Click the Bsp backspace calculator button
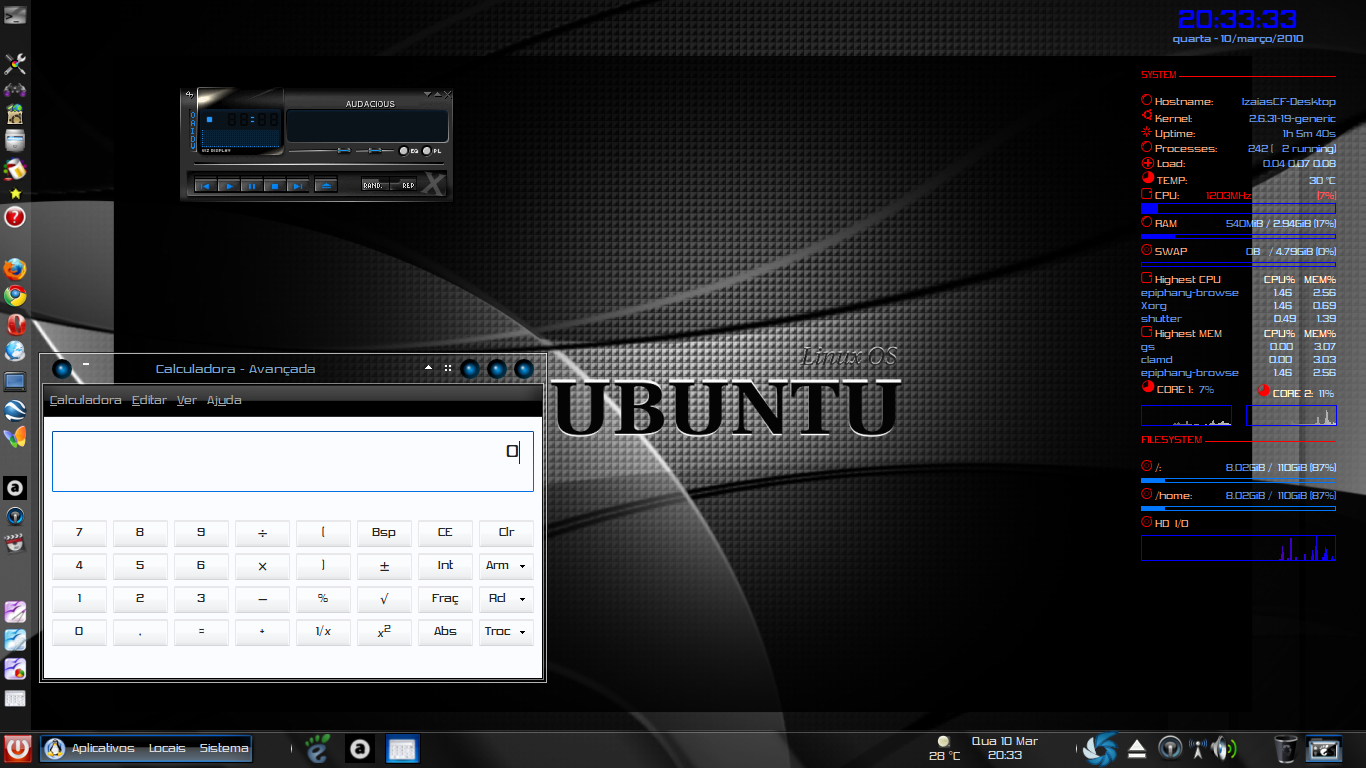 point(384,533)
